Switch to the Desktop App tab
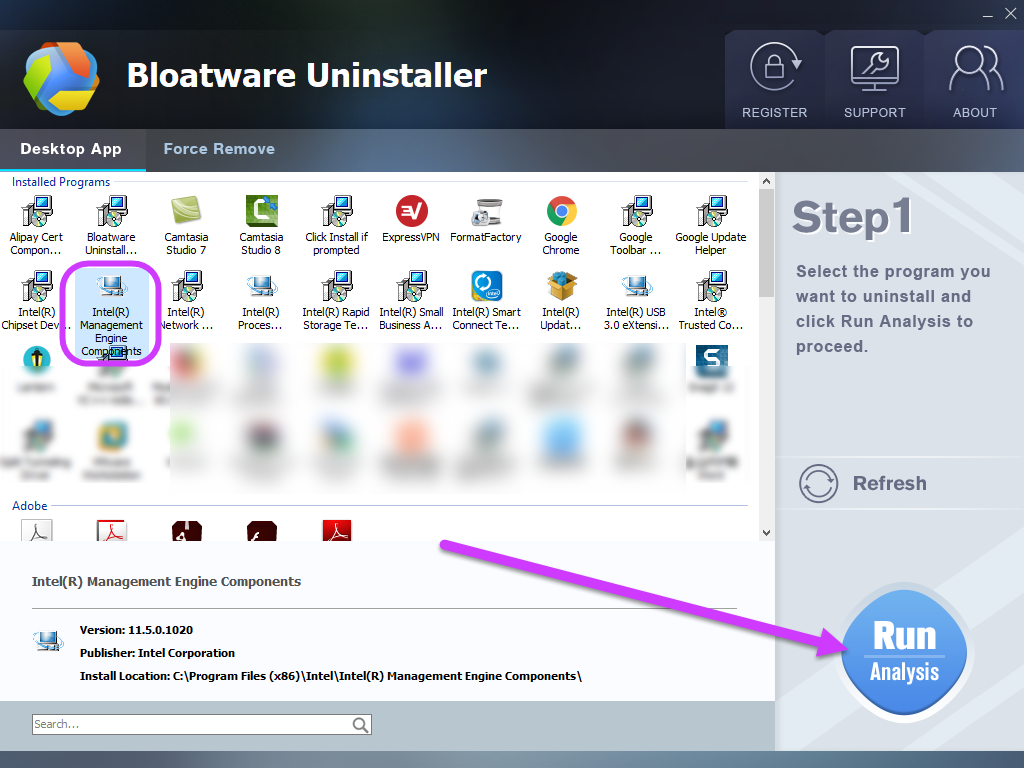Image resolution: width=1024 pixels, height=768 pixels. click(x=73, y=148)
